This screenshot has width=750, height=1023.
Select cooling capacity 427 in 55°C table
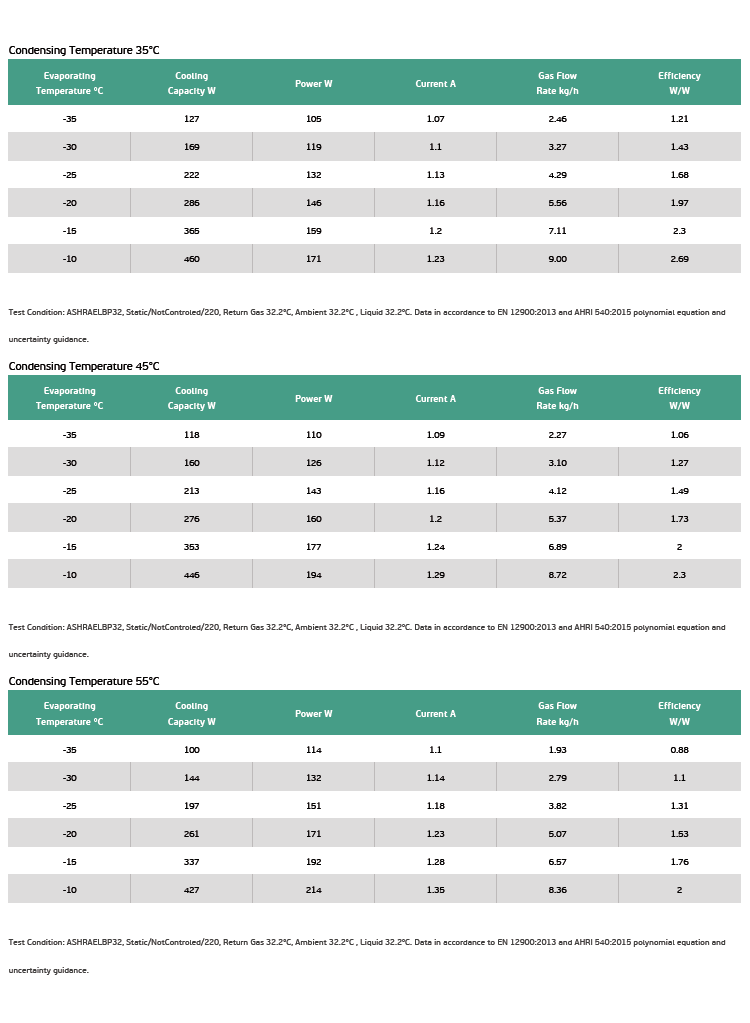192,890
